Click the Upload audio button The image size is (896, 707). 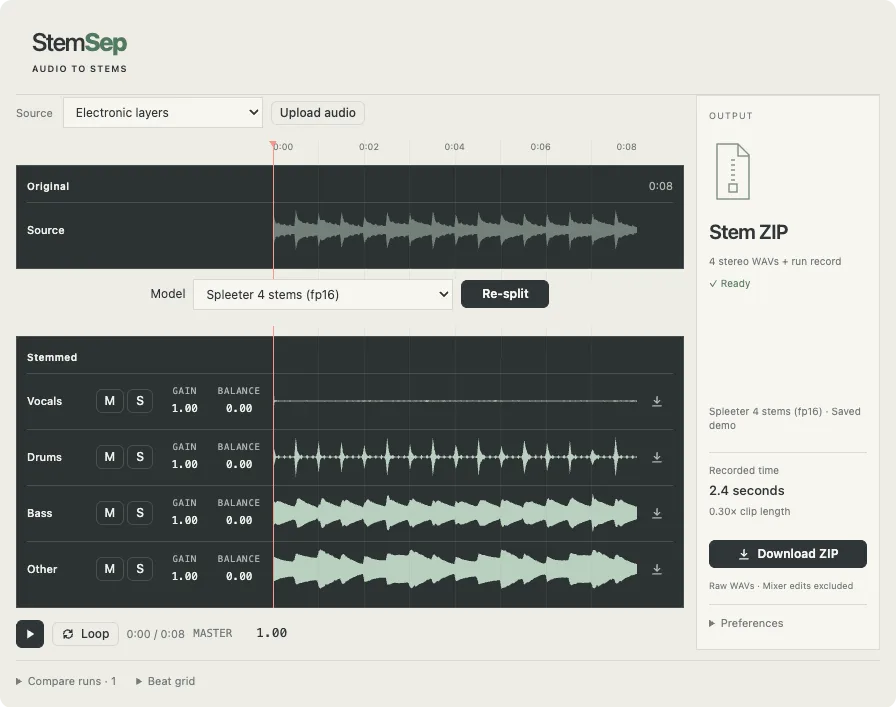318,113
